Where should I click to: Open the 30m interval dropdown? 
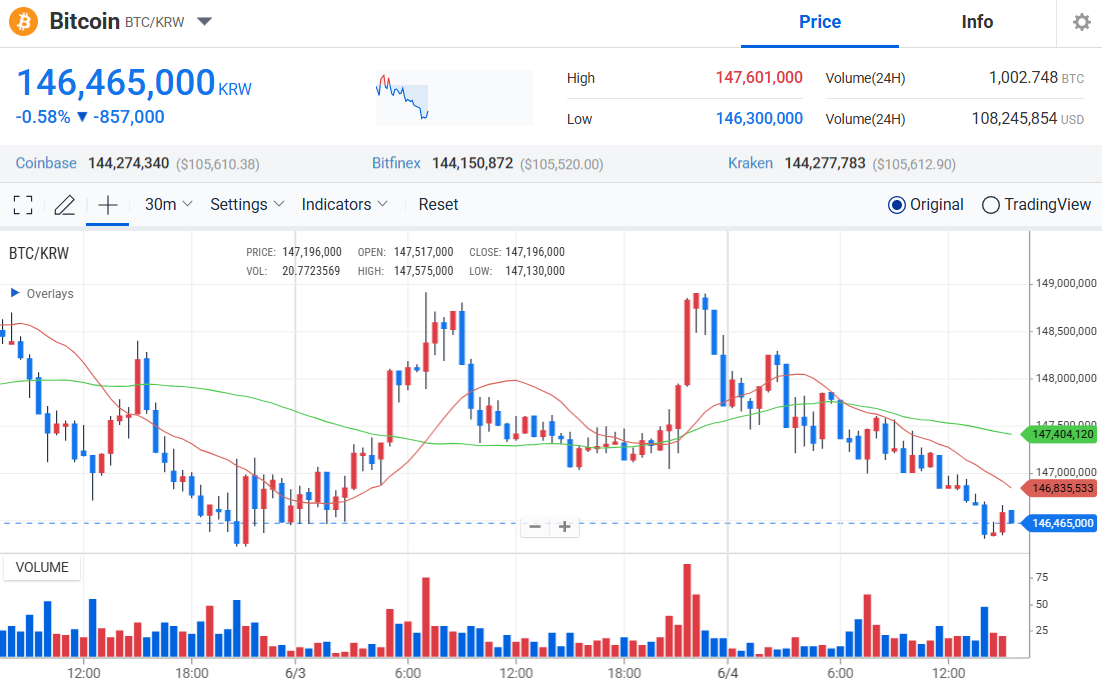(x=168, y=205)
